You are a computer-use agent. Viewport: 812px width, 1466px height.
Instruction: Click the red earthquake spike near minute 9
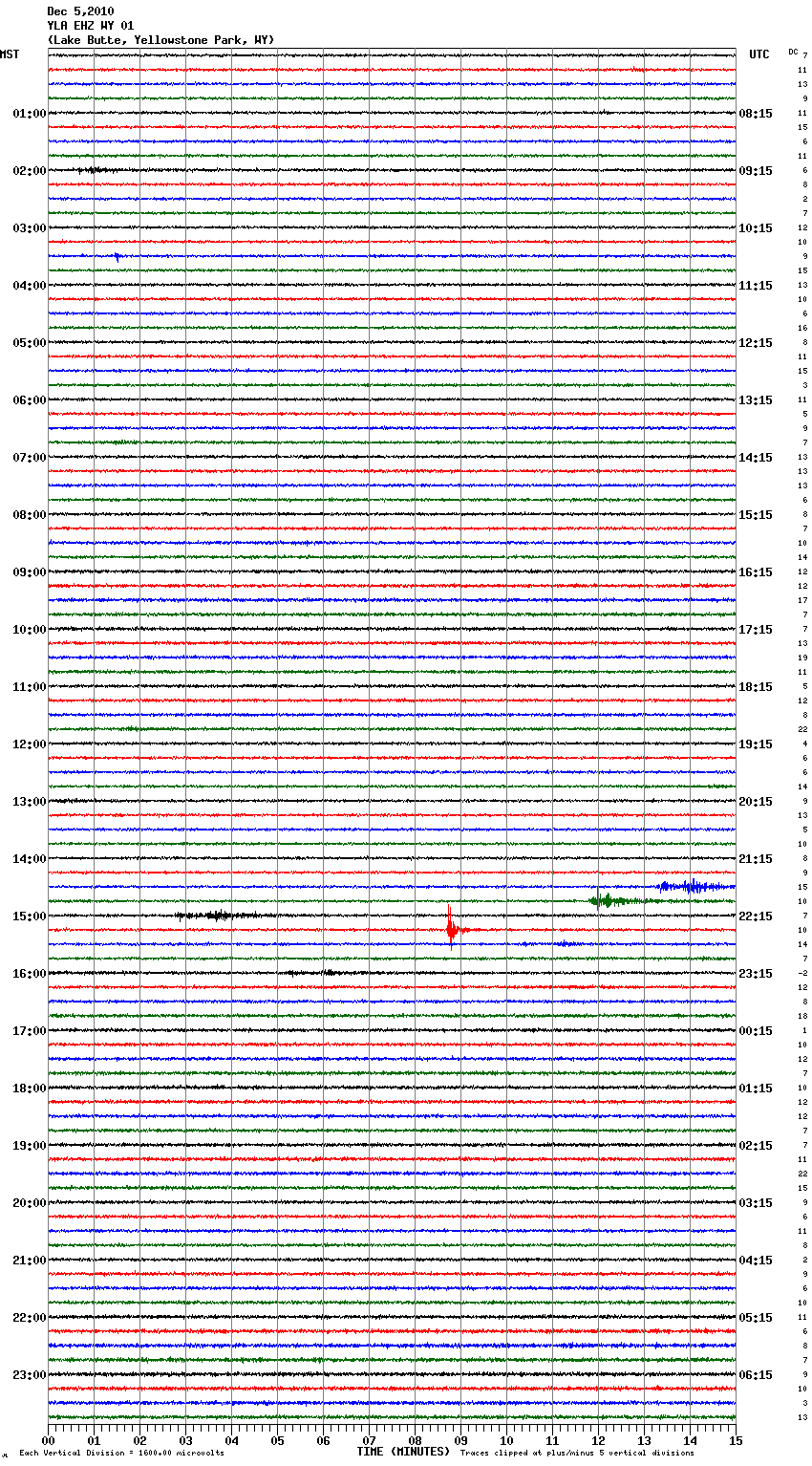pyautogui.click(x=452, y=929)
